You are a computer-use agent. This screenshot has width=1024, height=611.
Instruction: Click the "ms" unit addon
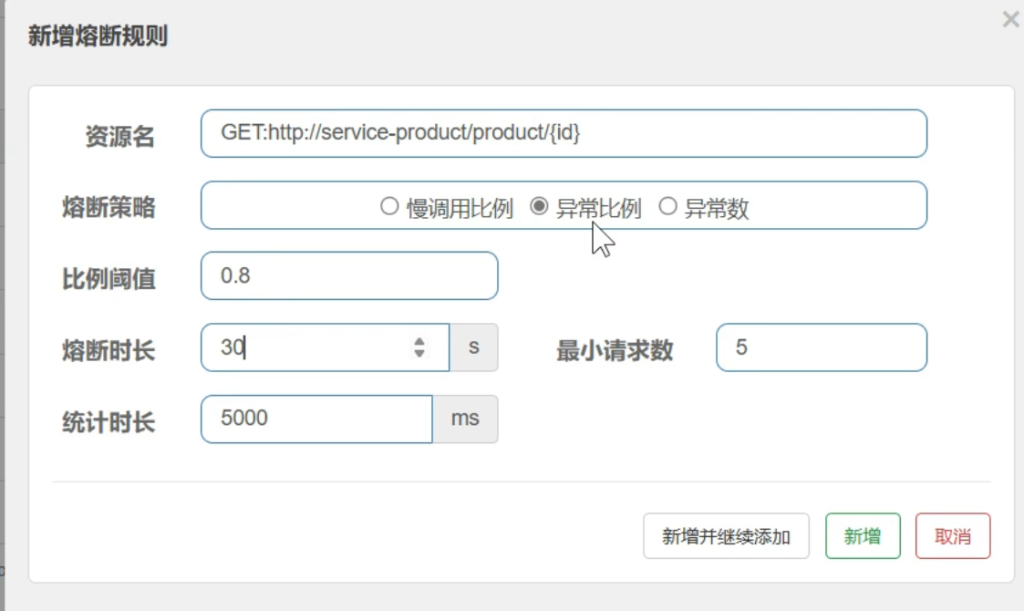coord(465,419)
